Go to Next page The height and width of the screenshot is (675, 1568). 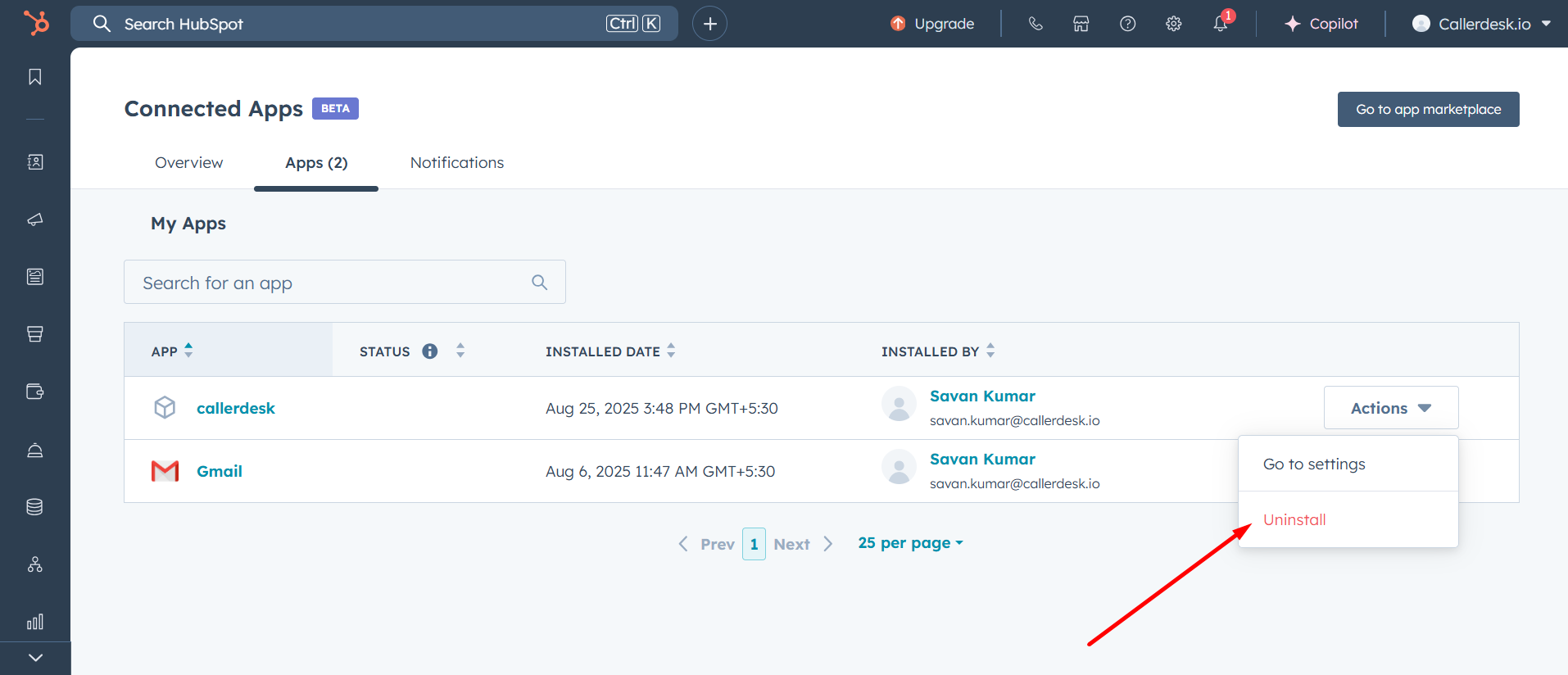(803, 544)
